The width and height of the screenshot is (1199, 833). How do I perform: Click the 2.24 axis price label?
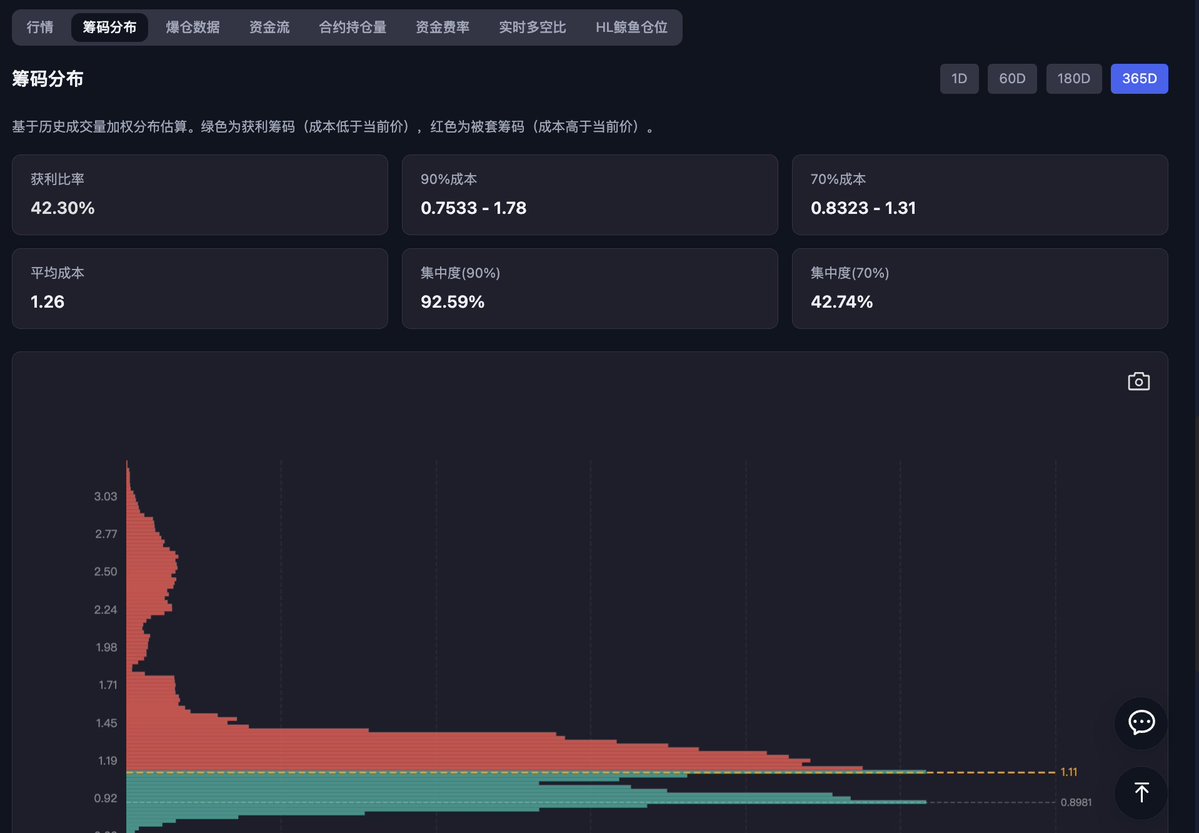click(x=106, y=610)
